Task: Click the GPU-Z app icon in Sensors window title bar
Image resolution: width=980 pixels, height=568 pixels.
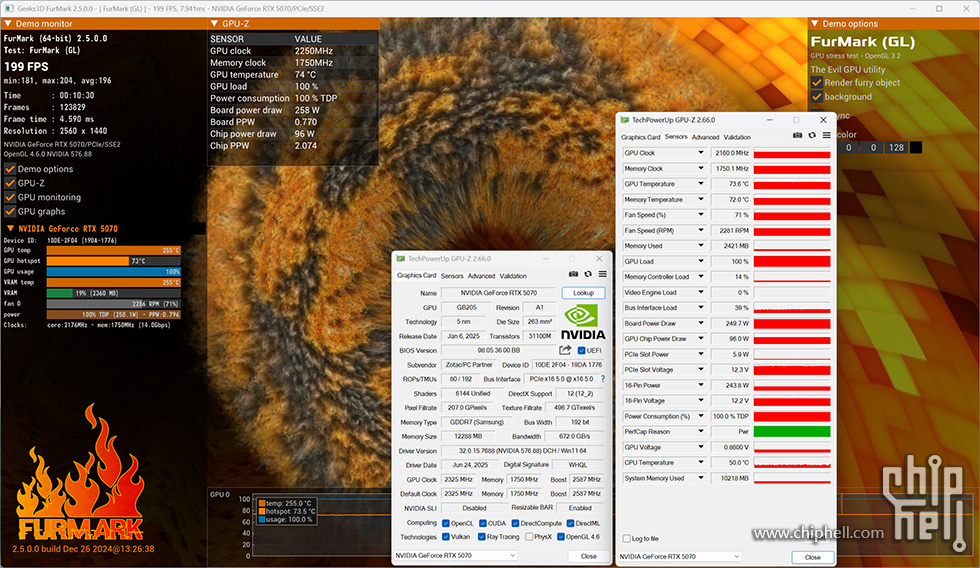Action: (x=624, y=120)
